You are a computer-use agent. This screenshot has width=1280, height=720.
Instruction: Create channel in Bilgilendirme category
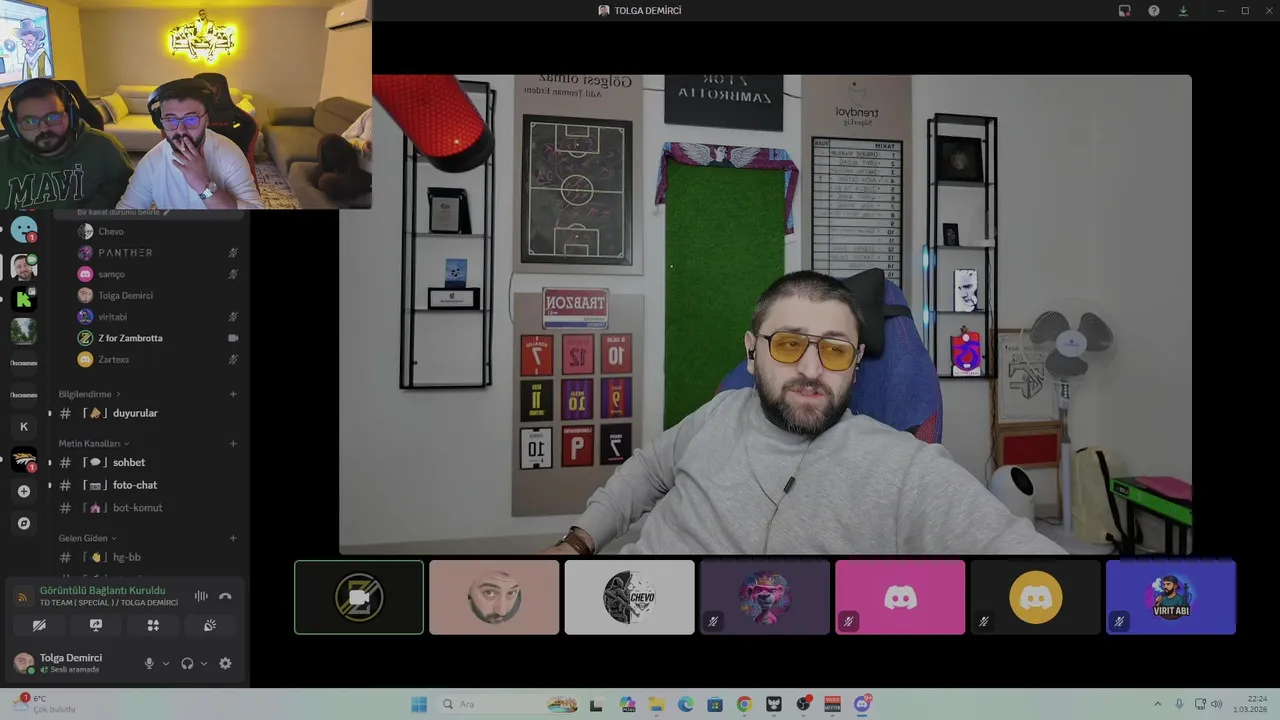tap(233, 394)
